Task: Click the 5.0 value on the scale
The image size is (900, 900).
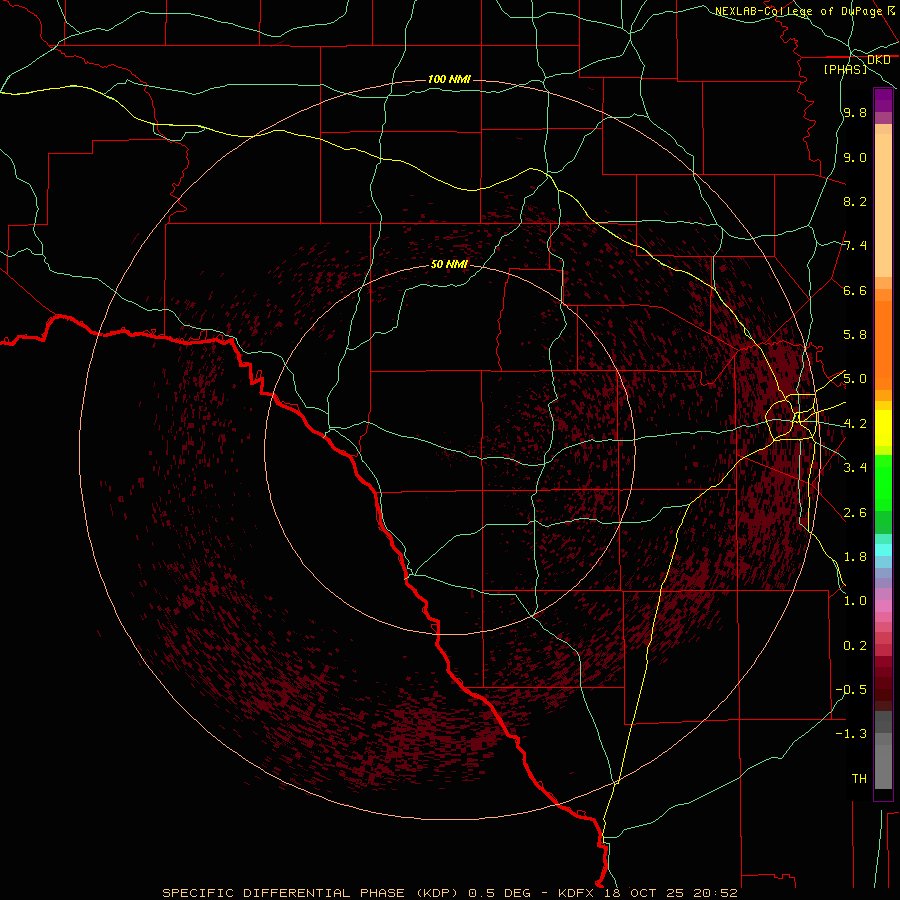Action: pos(855,379)
